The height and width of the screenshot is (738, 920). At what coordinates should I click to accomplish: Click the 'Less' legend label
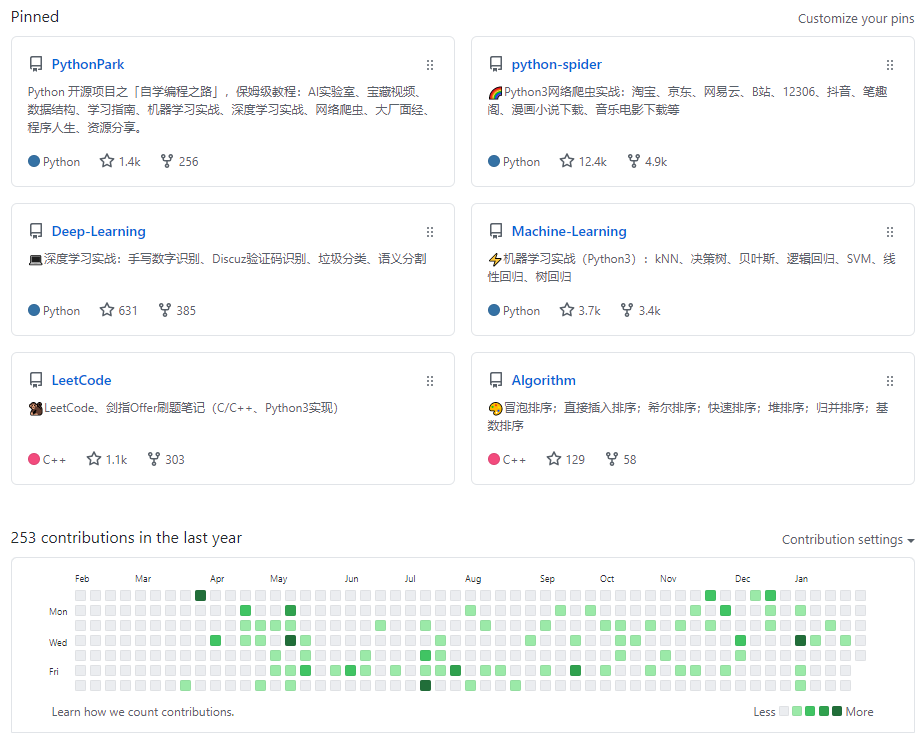[764, 712]
